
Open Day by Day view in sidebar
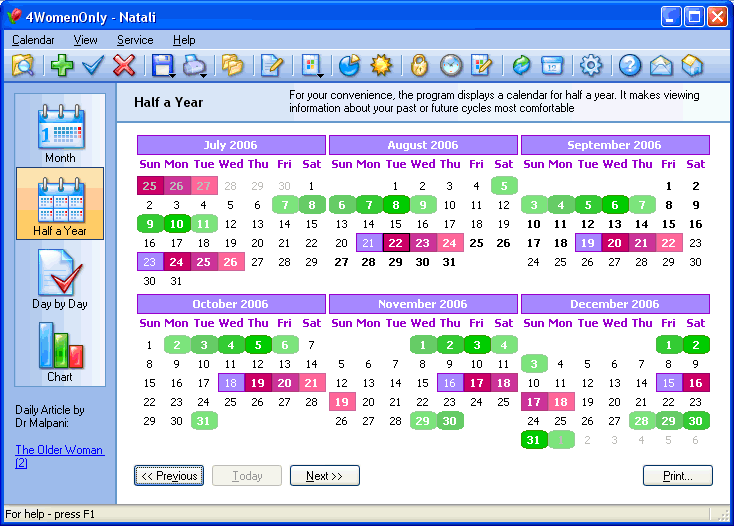tap(60, 279)
